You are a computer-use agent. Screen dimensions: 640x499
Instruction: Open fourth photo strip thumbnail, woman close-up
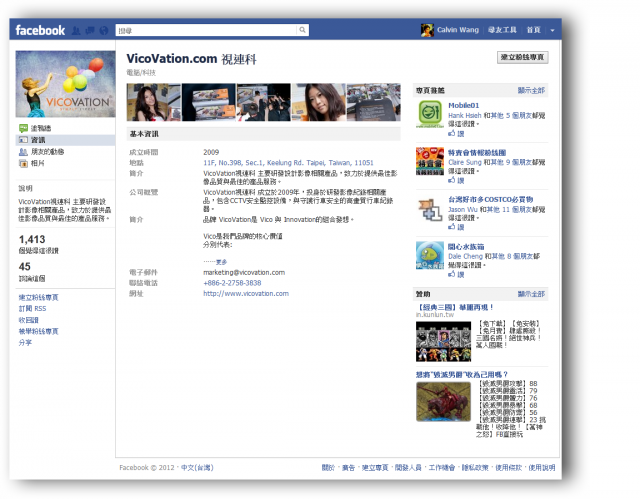319,102
